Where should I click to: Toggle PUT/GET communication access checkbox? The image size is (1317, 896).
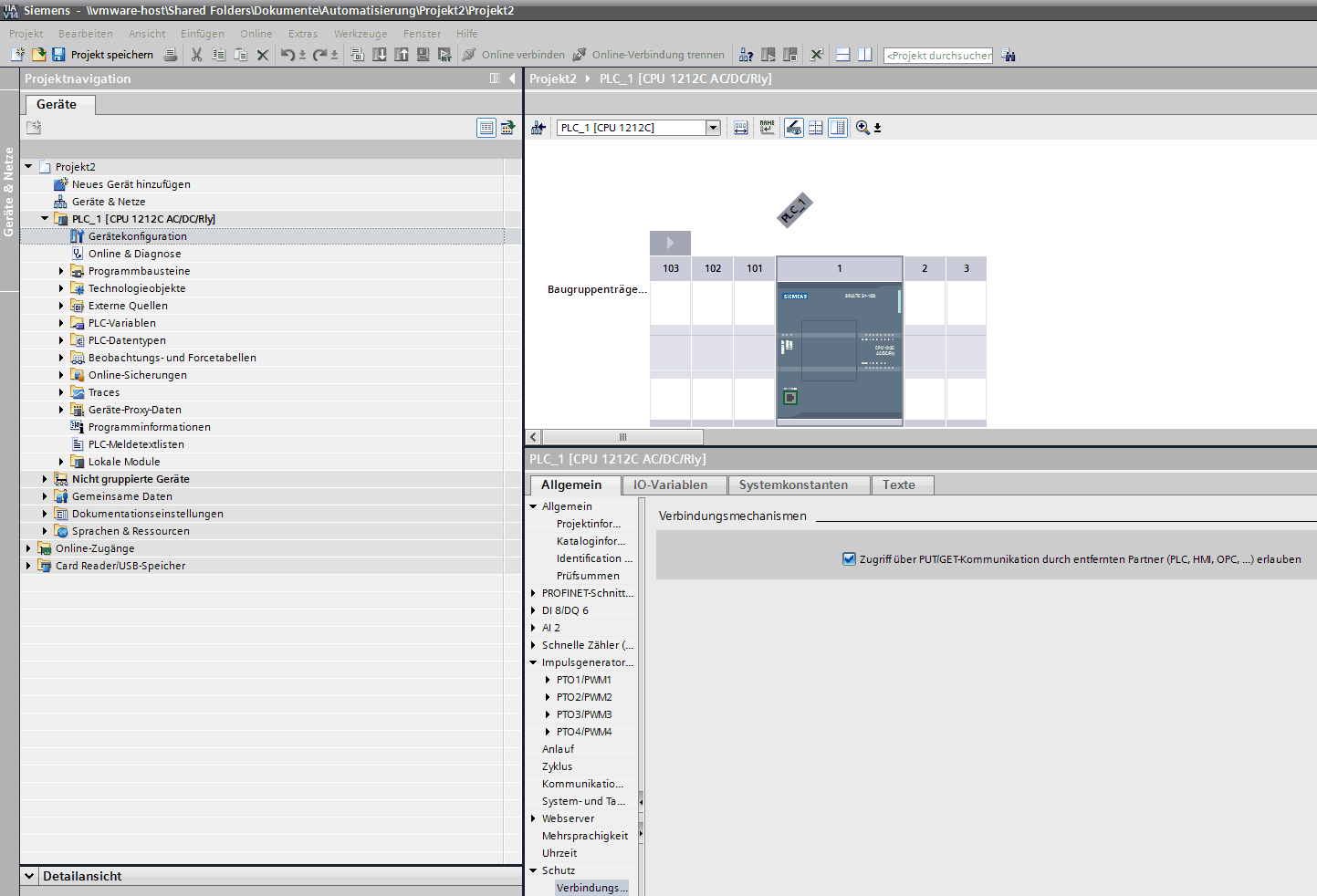(849, 559)
